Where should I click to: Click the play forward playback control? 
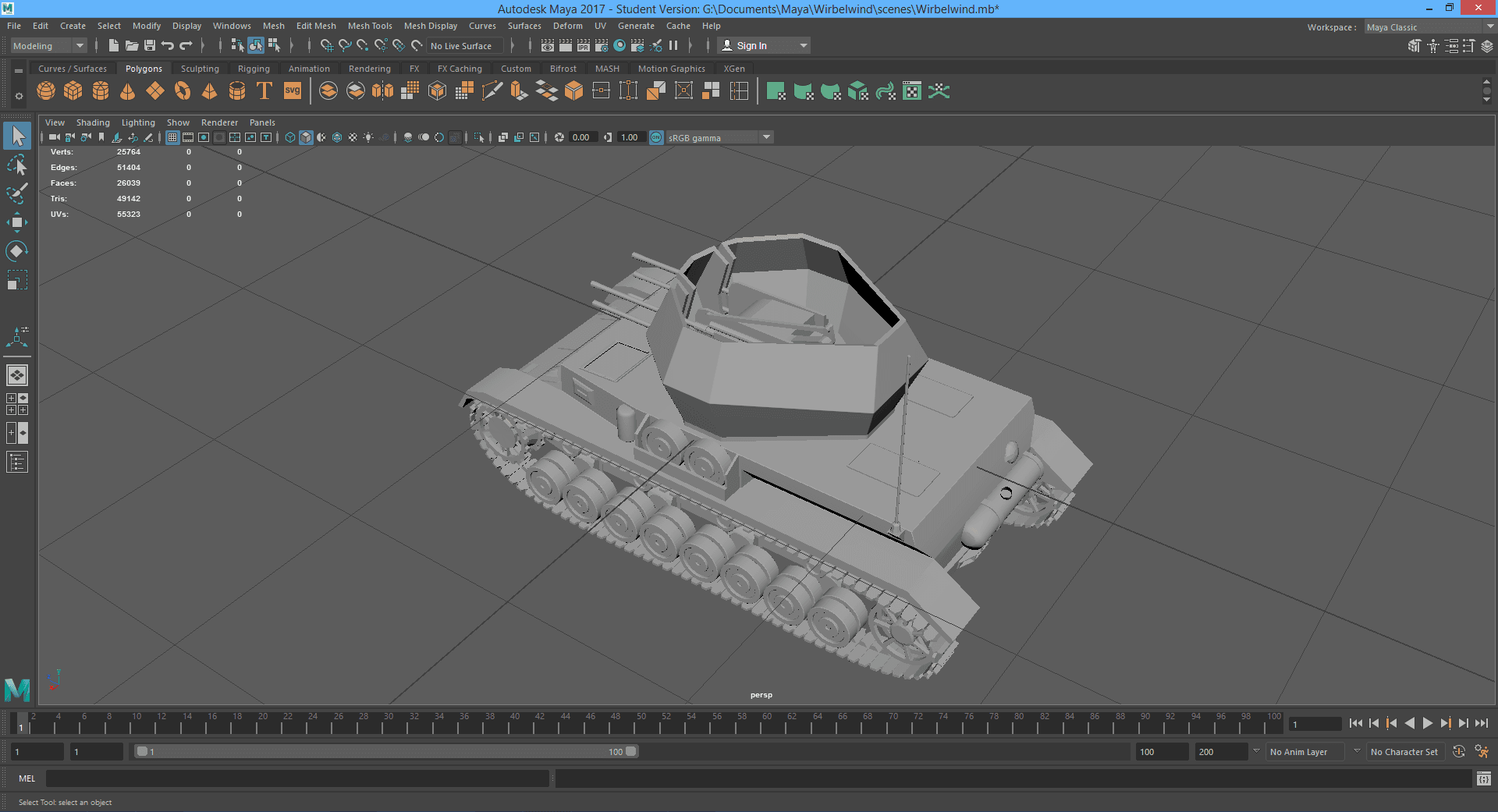coord(1428,724)
